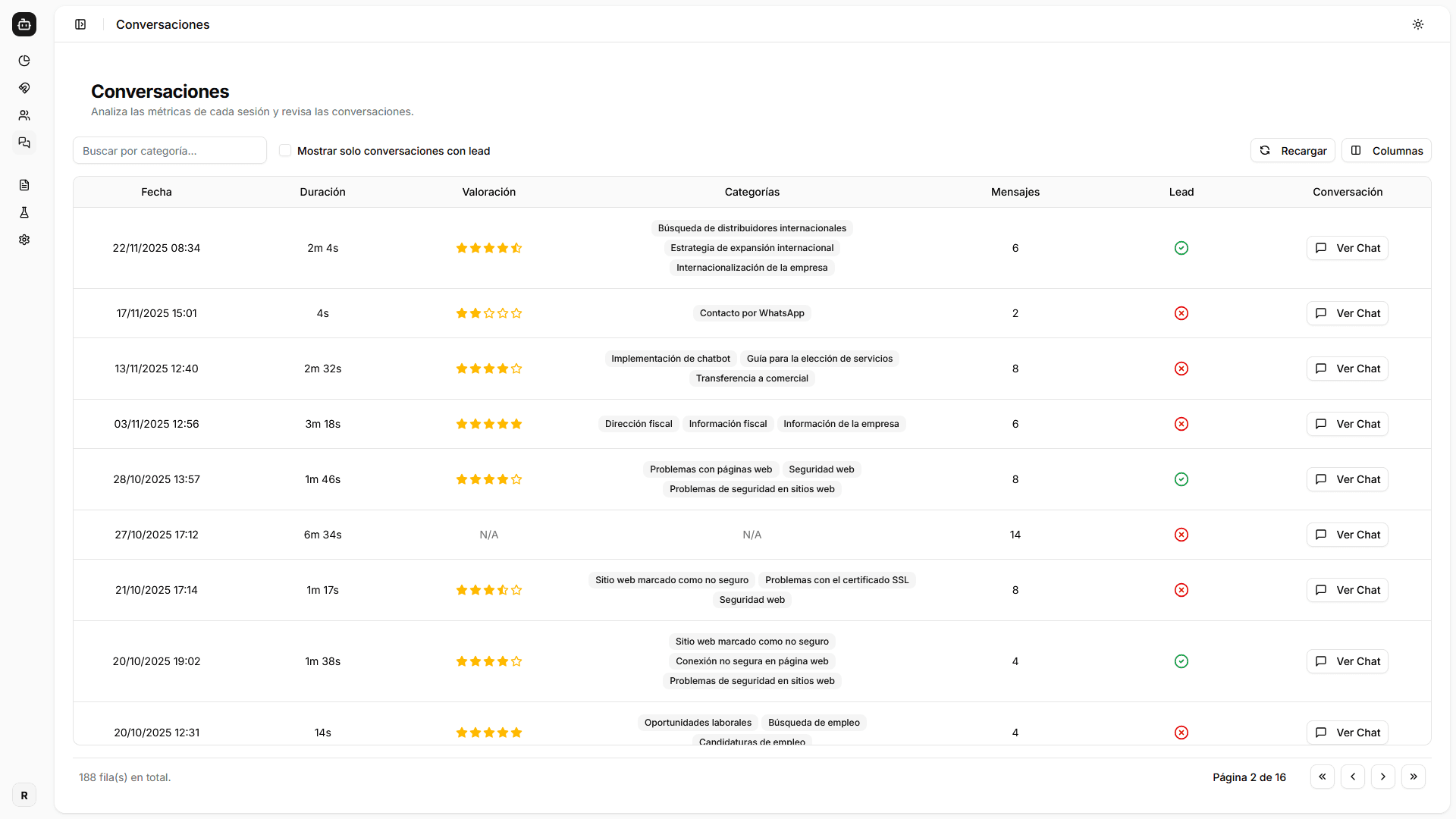The width and height of the screenshot is (1456, 819).
Task: Enable 'Mostrar solo conversaciones con lead'
Action: coord(285,150)
